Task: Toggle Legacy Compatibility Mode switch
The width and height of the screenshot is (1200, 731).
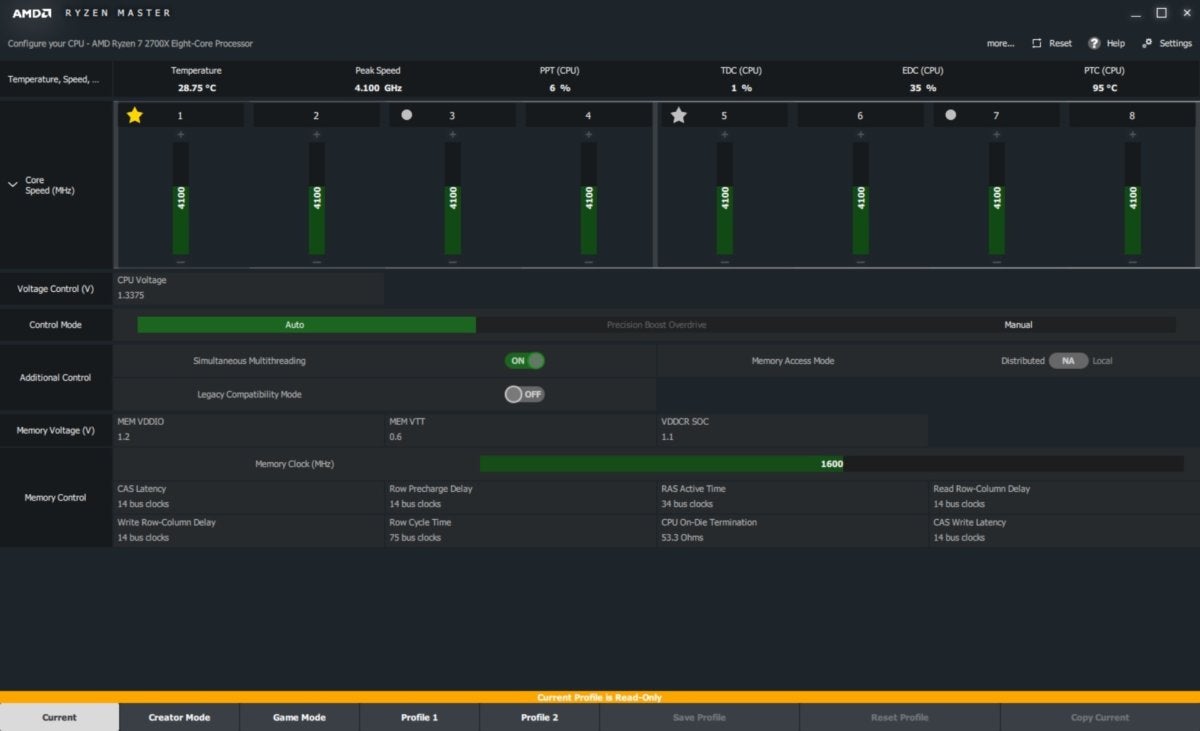Action: point(525,394)
